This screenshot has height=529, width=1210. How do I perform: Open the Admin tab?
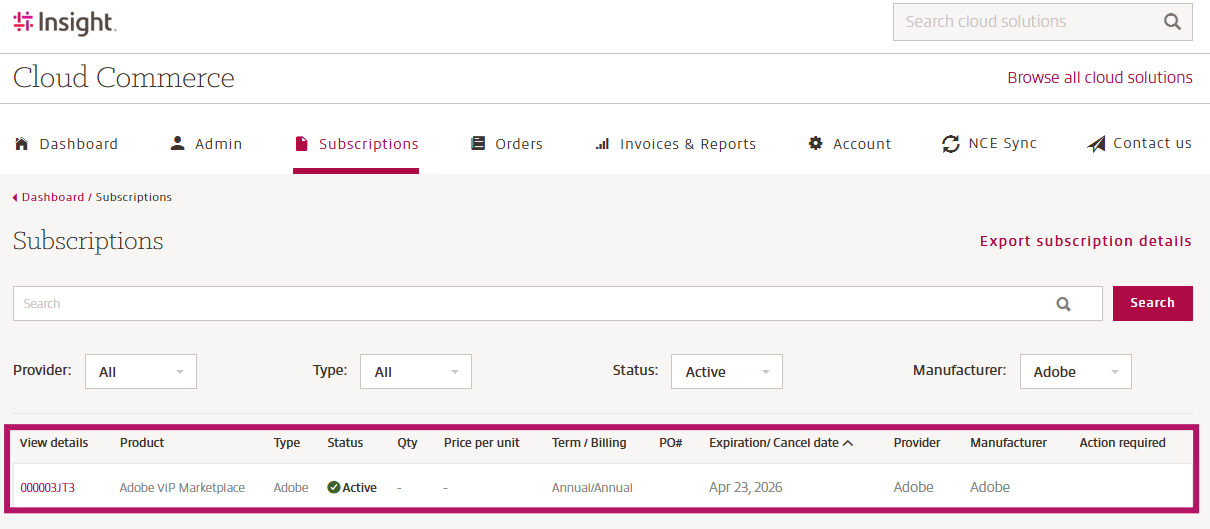pos(206,144)
